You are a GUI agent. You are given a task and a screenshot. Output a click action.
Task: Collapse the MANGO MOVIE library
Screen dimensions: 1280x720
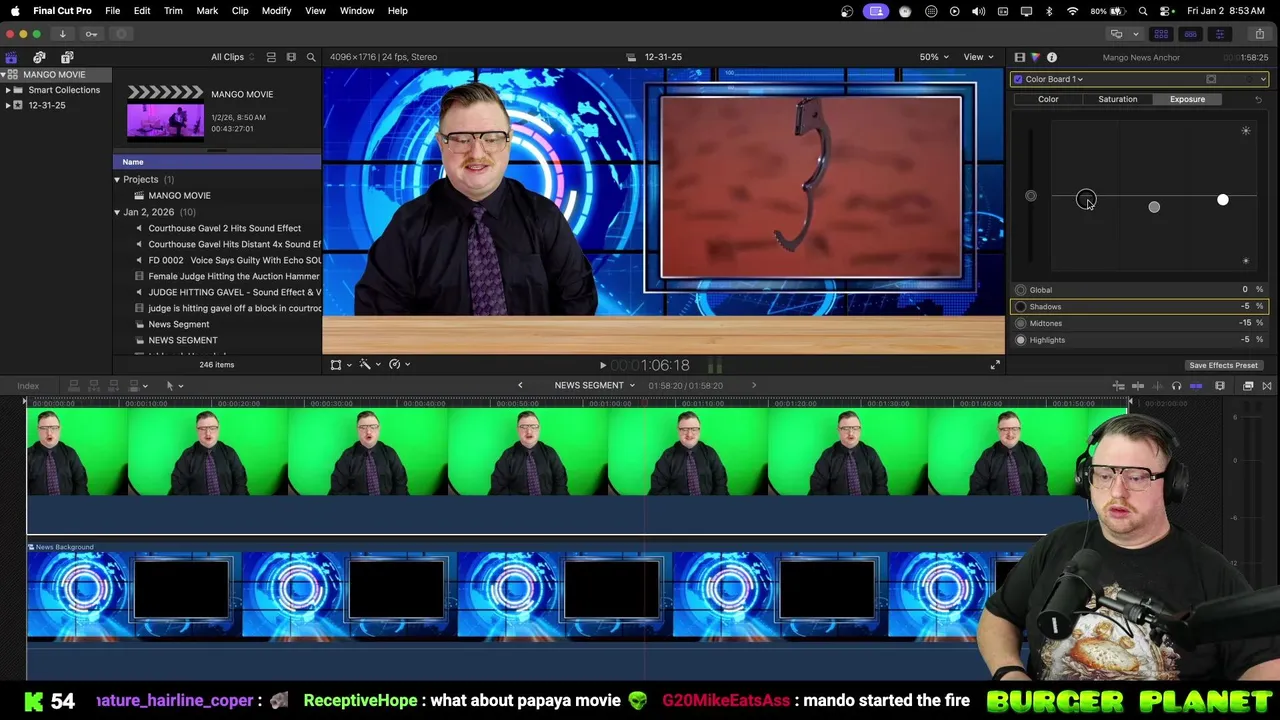(x=4, y=75)
